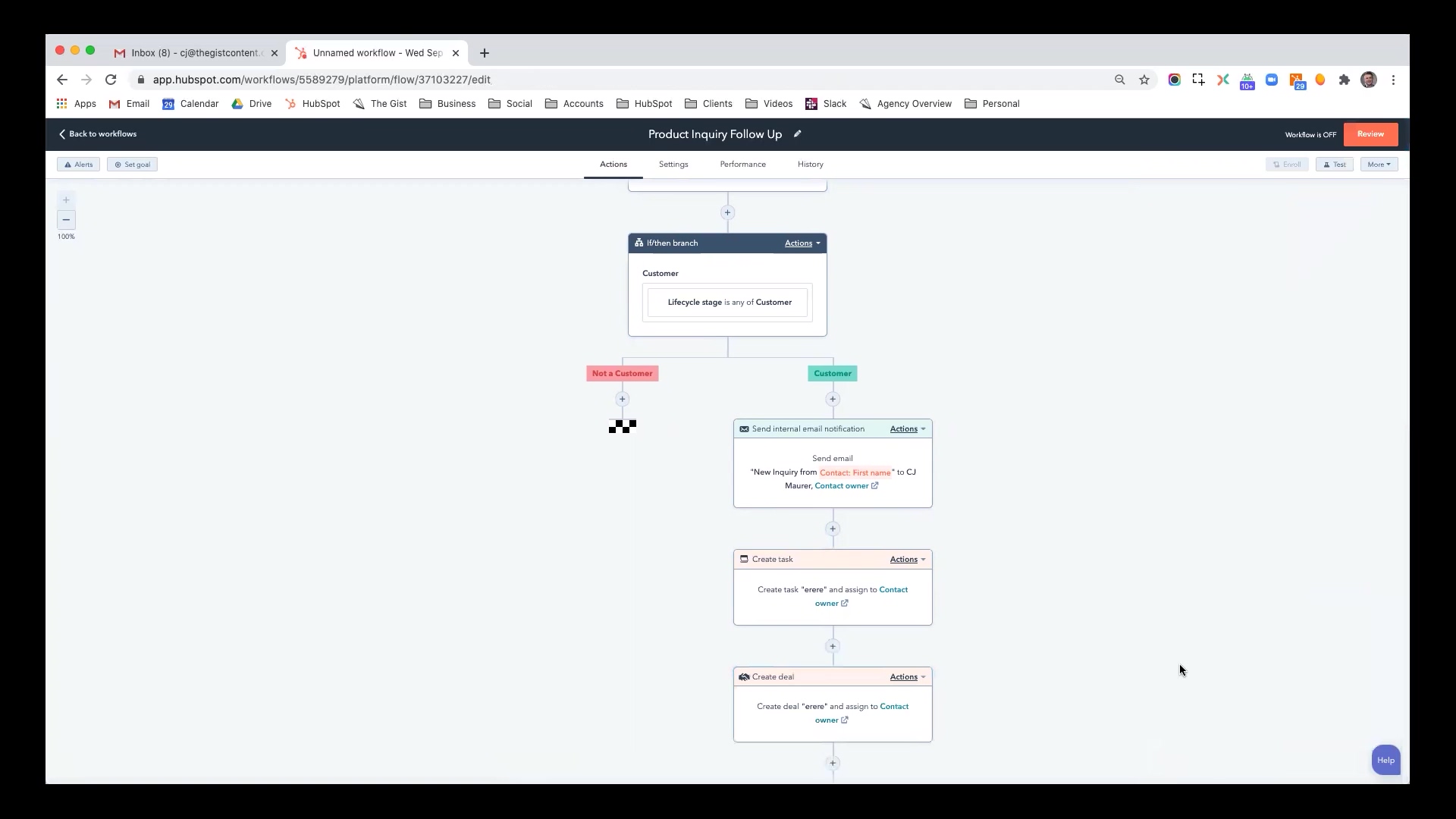This screenshot has height=819, width=1456.
Task: Select the Actions tab in workflow
Action: tap(613, 164)
